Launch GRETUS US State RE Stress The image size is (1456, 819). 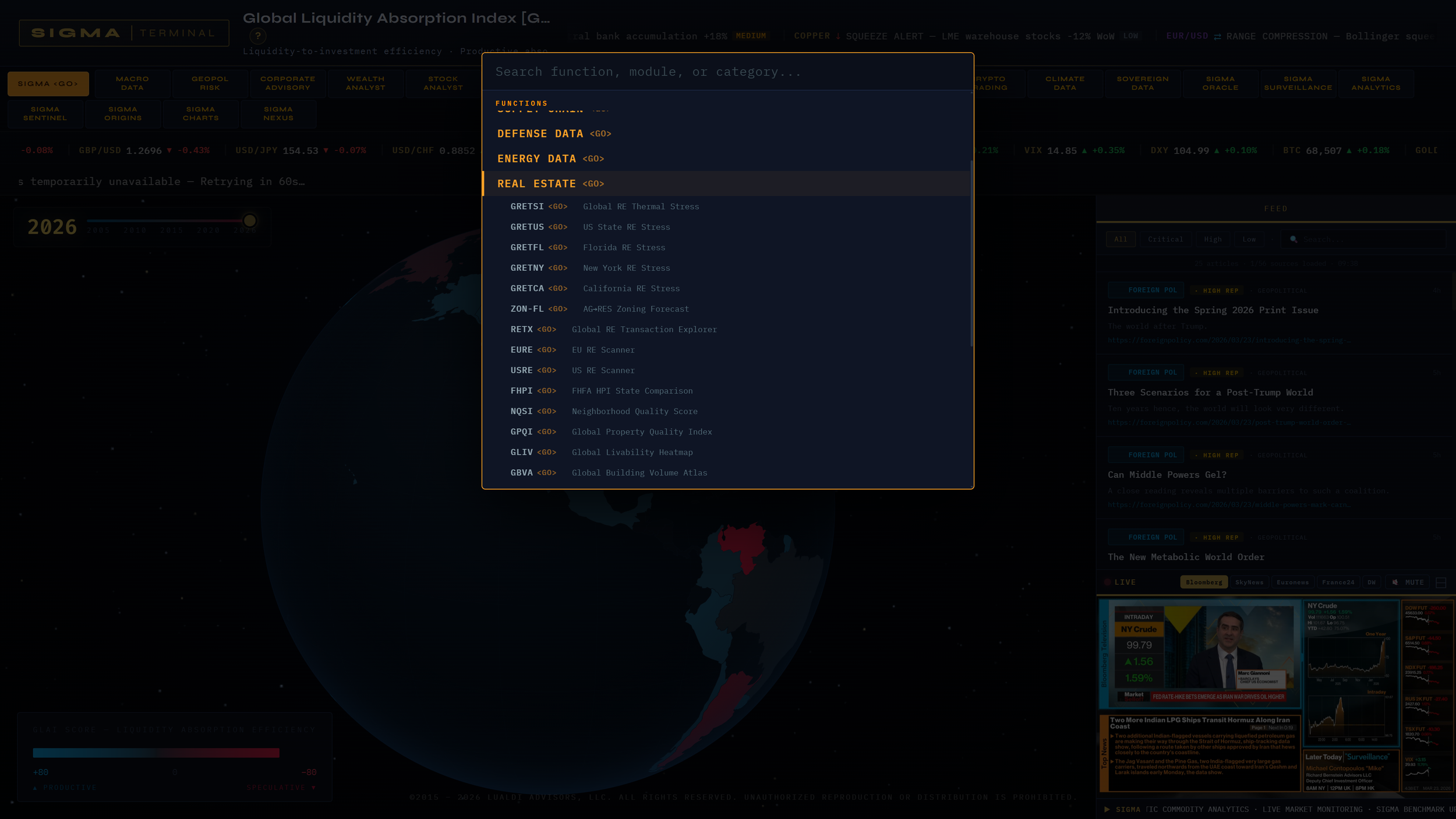tap(726, 227)
